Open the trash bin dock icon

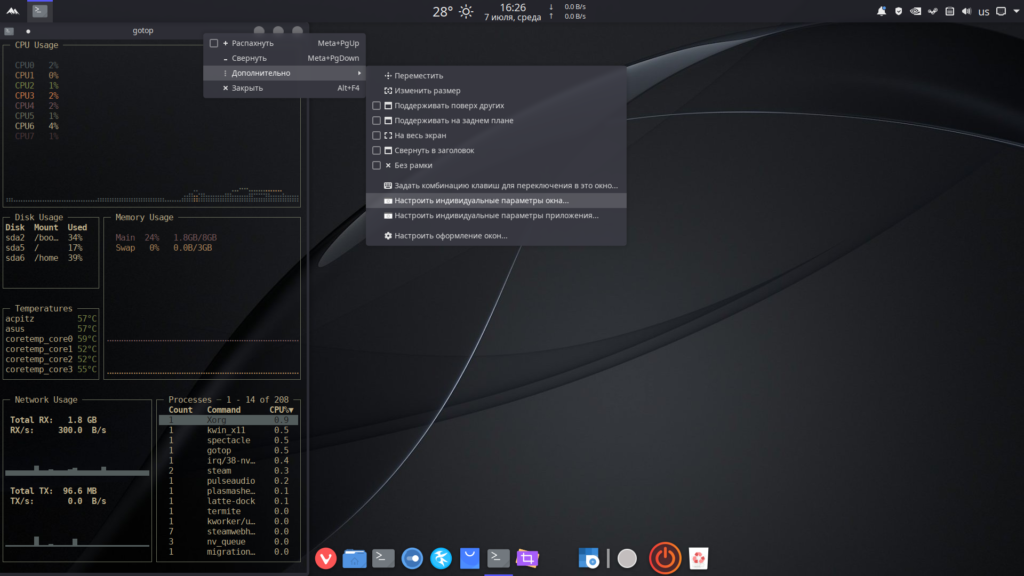pyautogui.click(x=698, y=558)
